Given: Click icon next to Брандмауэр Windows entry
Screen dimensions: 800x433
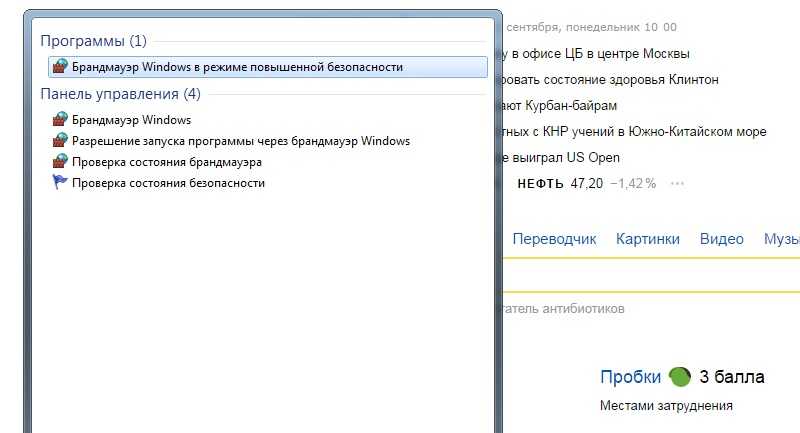Looking at the screenshot, I should 60,119.
